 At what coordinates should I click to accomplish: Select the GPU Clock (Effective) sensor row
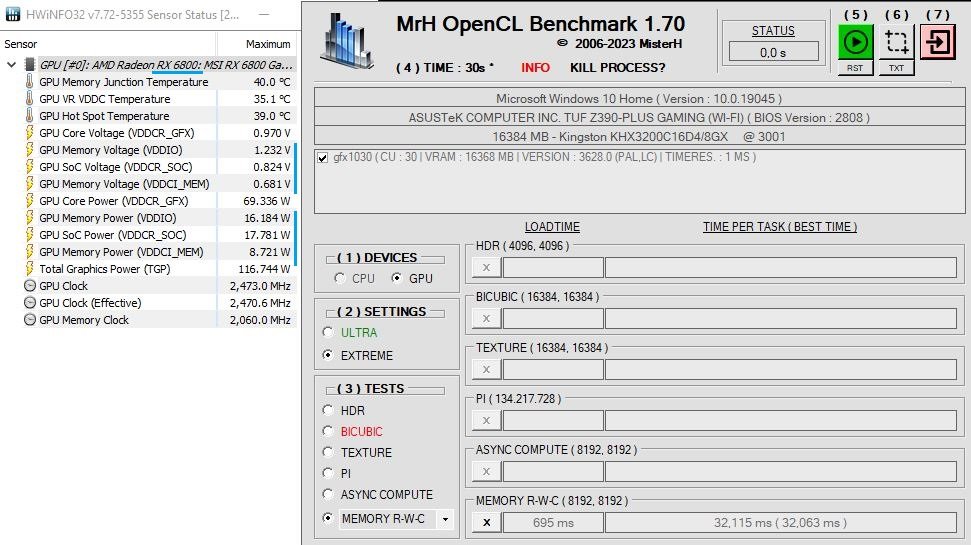(x=160, y=303)
